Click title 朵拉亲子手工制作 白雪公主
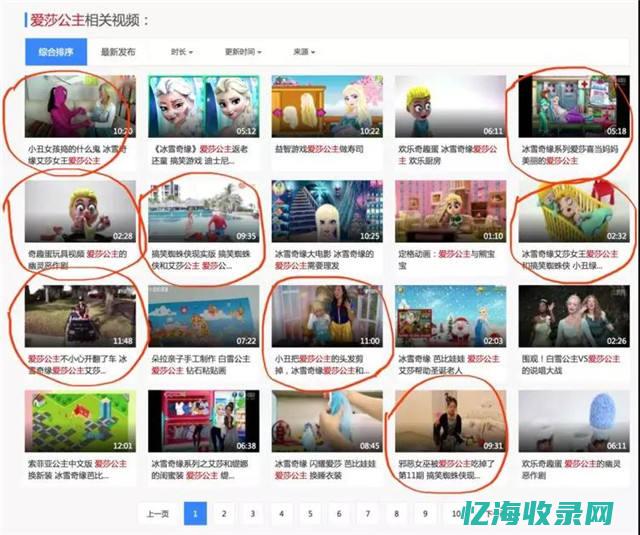This screenshot has width=640, height=535. [x=201, y=364]
